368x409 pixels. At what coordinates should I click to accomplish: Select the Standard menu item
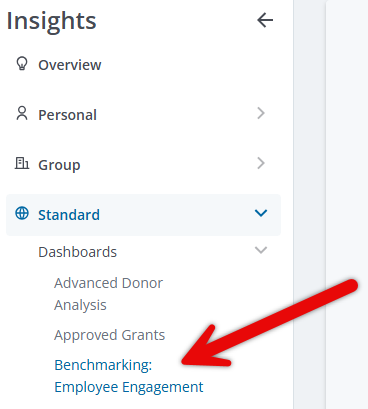(x=143, y=215)
